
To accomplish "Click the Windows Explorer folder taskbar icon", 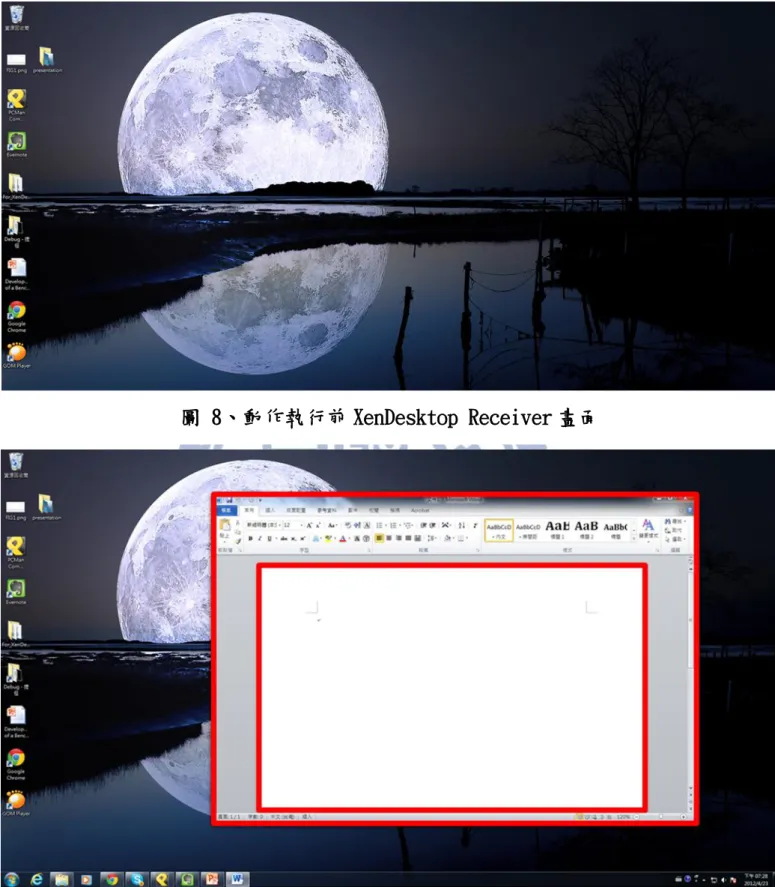I will pyautogui.click(x=62, y=879).
